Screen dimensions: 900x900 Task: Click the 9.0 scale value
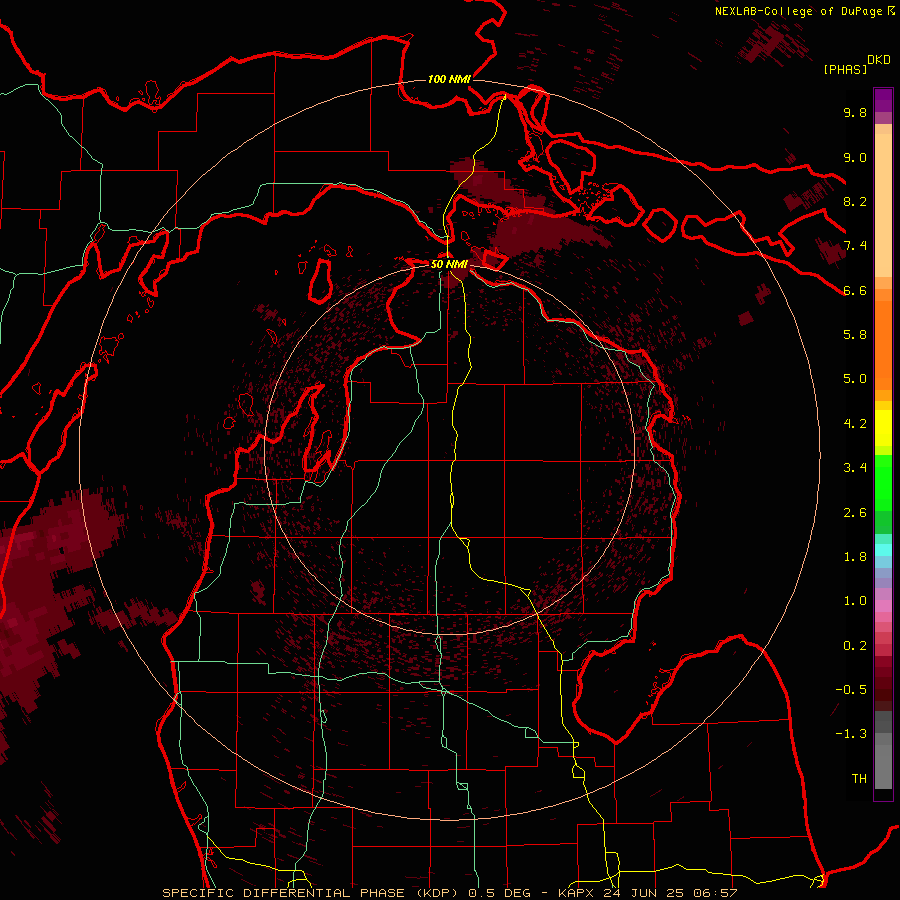pos(855,157)
